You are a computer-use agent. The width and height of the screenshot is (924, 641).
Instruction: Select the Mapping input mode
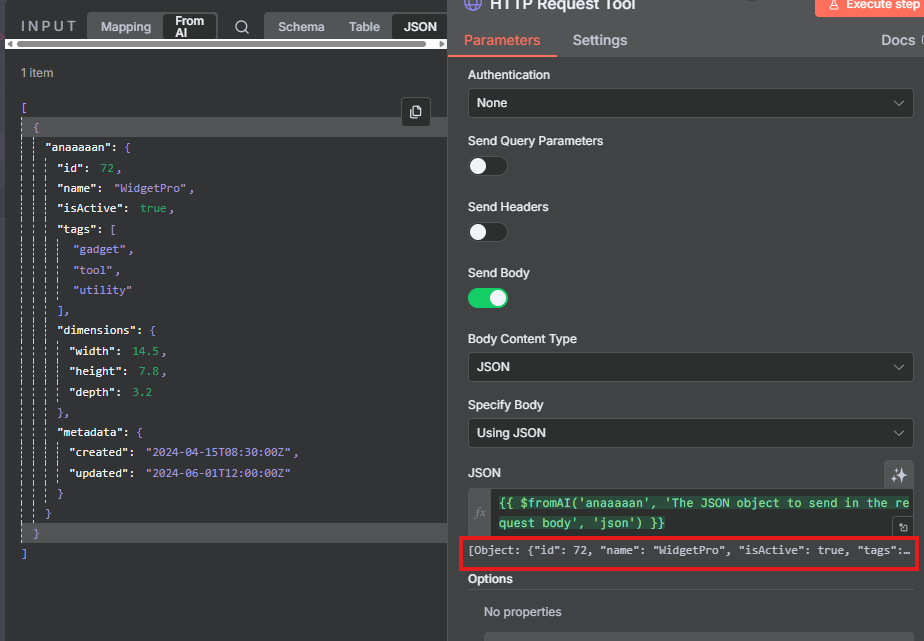(126, 27)
